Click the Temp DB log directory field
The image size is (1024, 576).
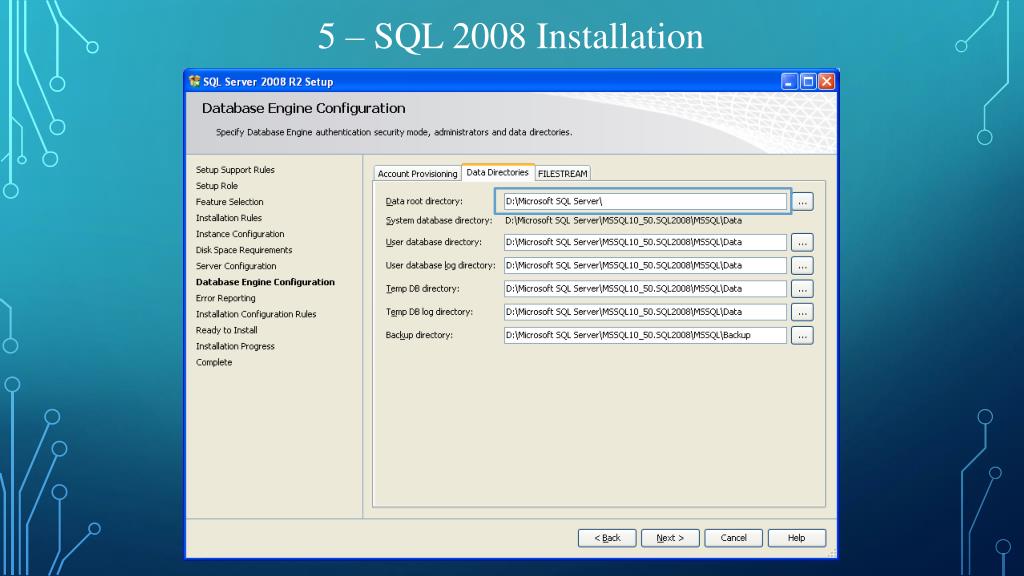(645, 312)
